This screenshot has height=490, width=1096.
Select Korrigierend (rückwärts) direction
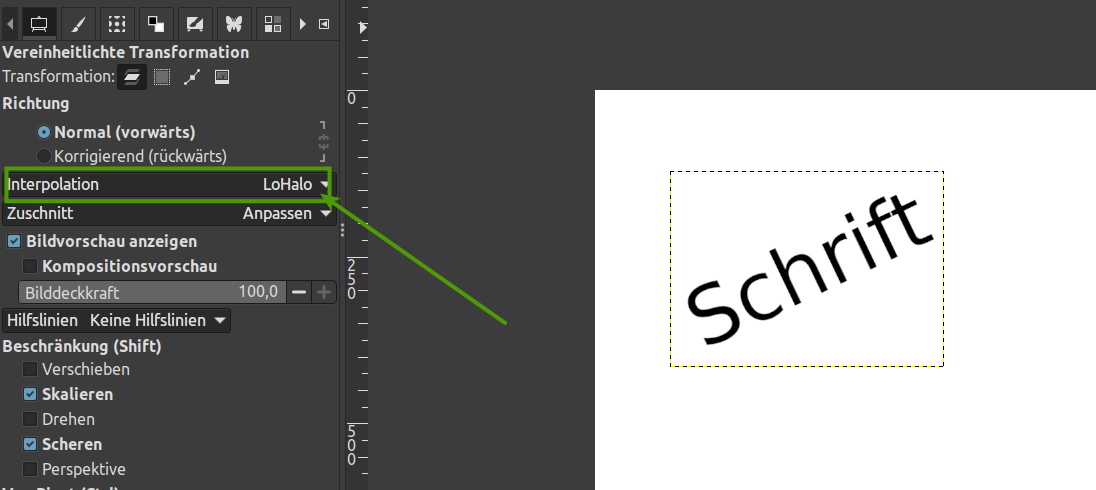click(x=133, y=156)
